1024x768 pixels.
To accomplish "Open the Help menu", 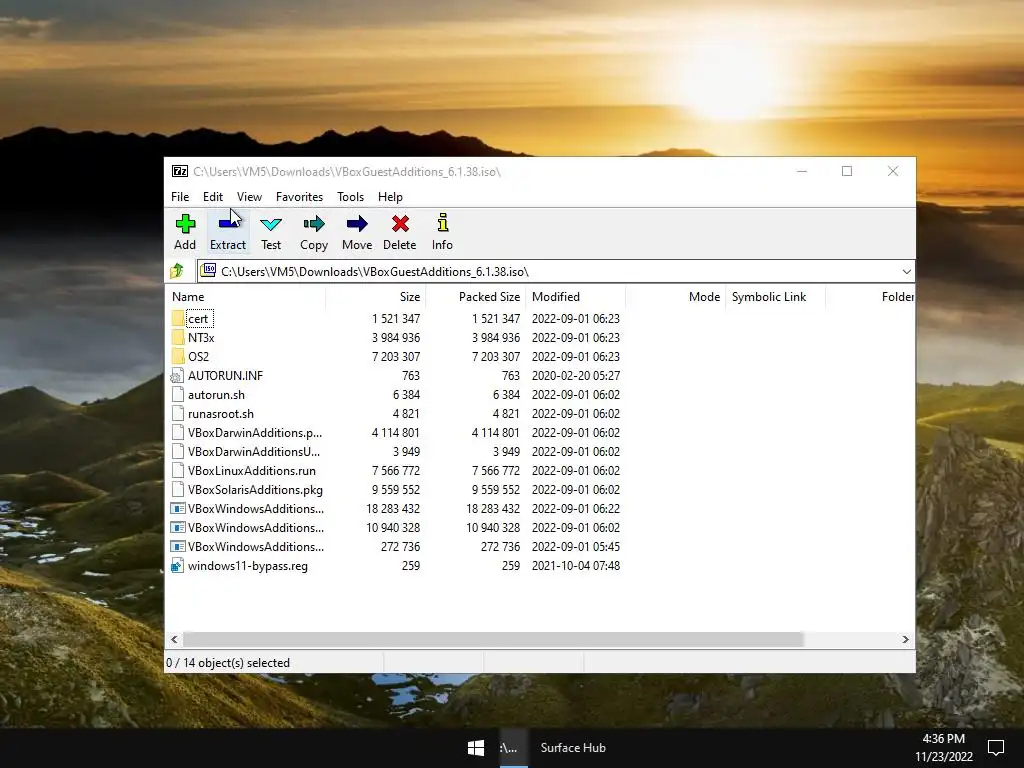I will [391, 197].
